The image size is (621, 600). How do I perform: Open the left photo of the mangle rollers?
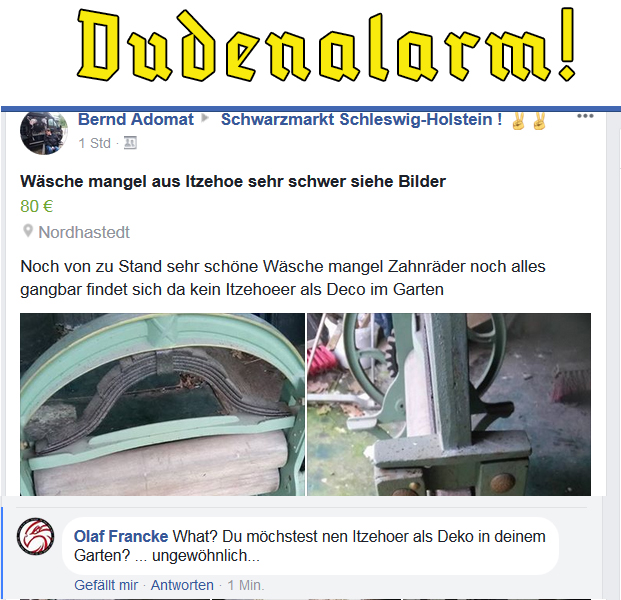click(162, 404)
